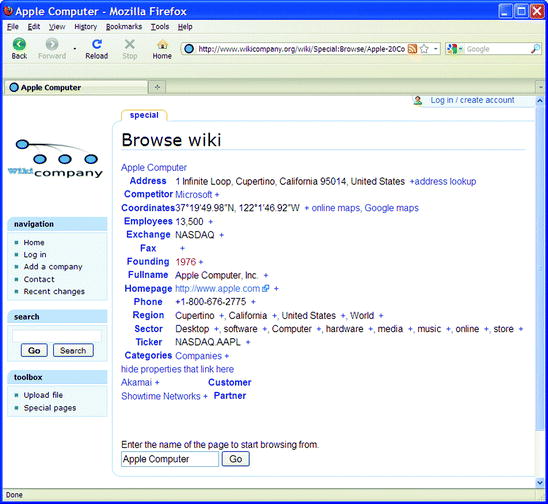Select the Apple Computer browser tab

[x=76, y=87]
